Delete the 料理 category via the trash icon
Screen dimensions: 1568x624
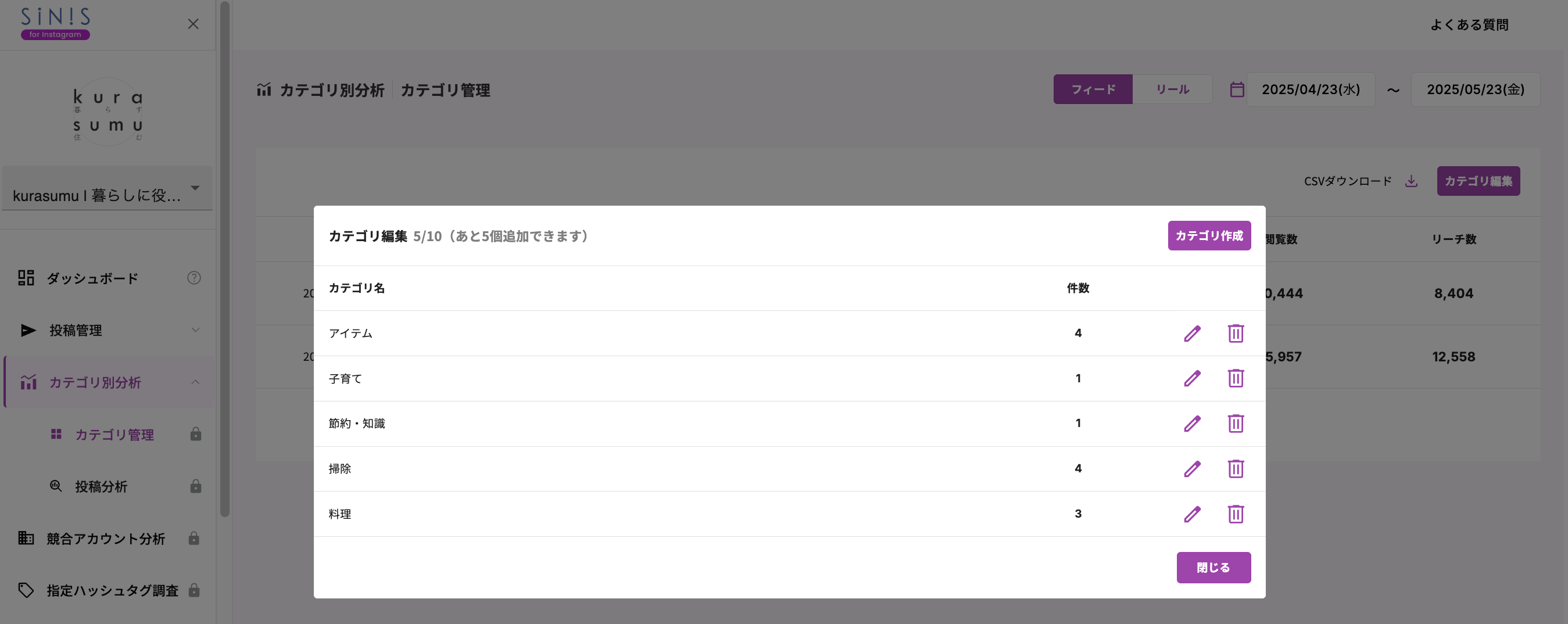(x=1236, y=514)
